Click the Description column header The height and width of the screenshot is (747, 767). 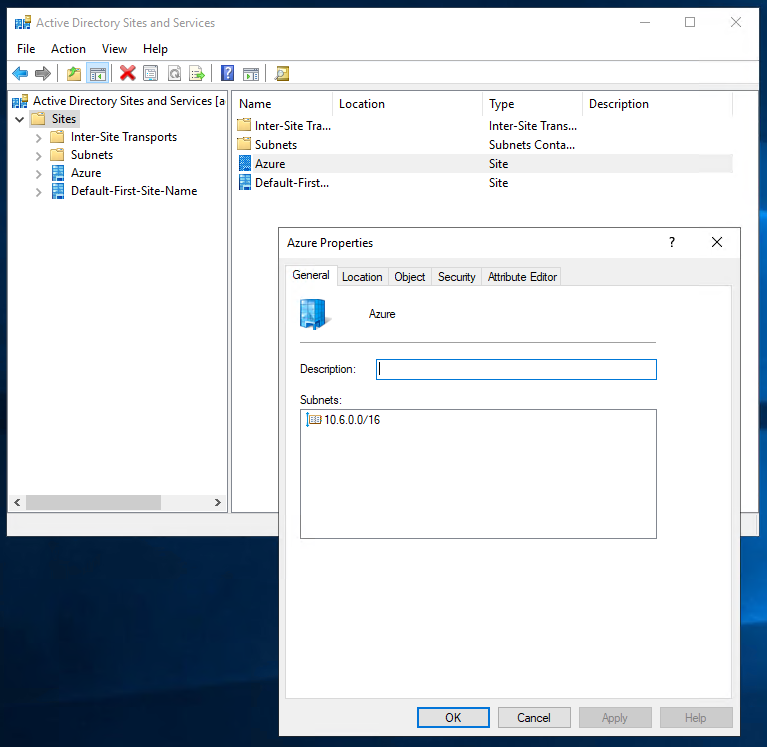click(657, 104)
